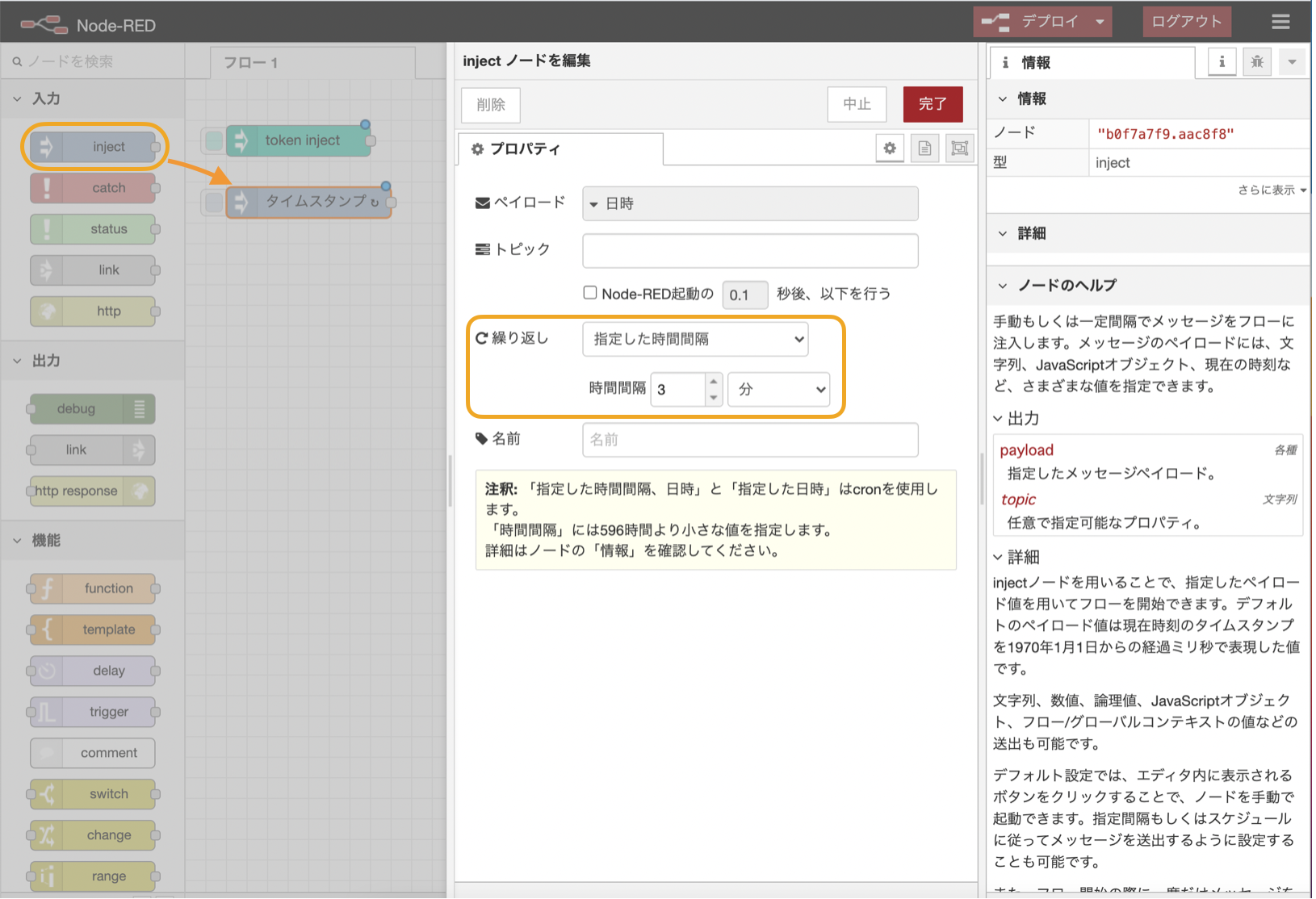Select the プロパティ tab

[561, 149]
